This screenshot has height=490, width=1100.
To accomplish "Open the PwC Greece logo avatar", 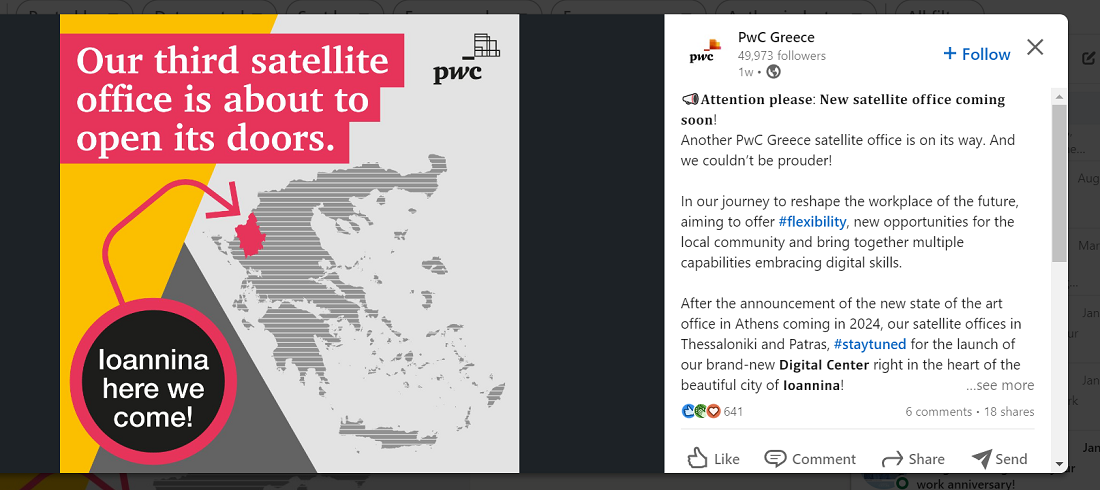I will coord(704,53).
